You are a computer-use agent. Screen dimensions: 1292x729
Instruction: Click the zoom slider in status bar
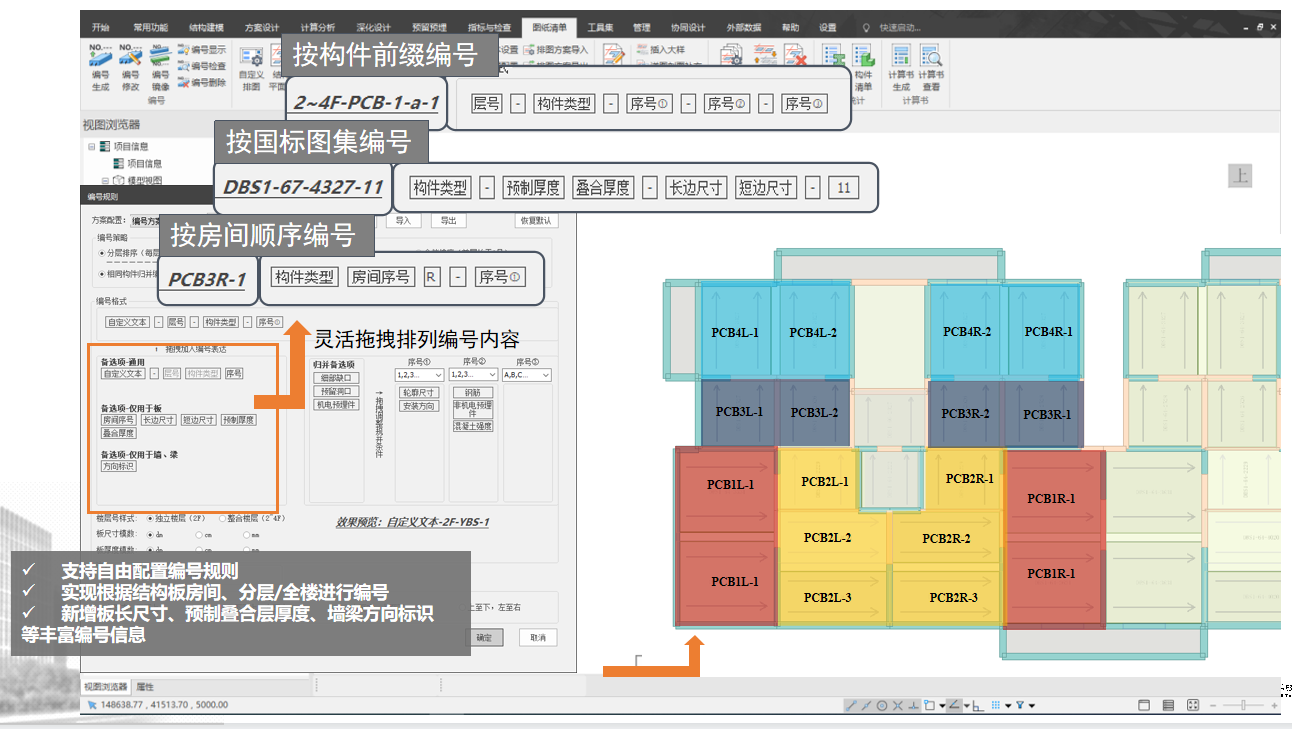[1243, 705]
